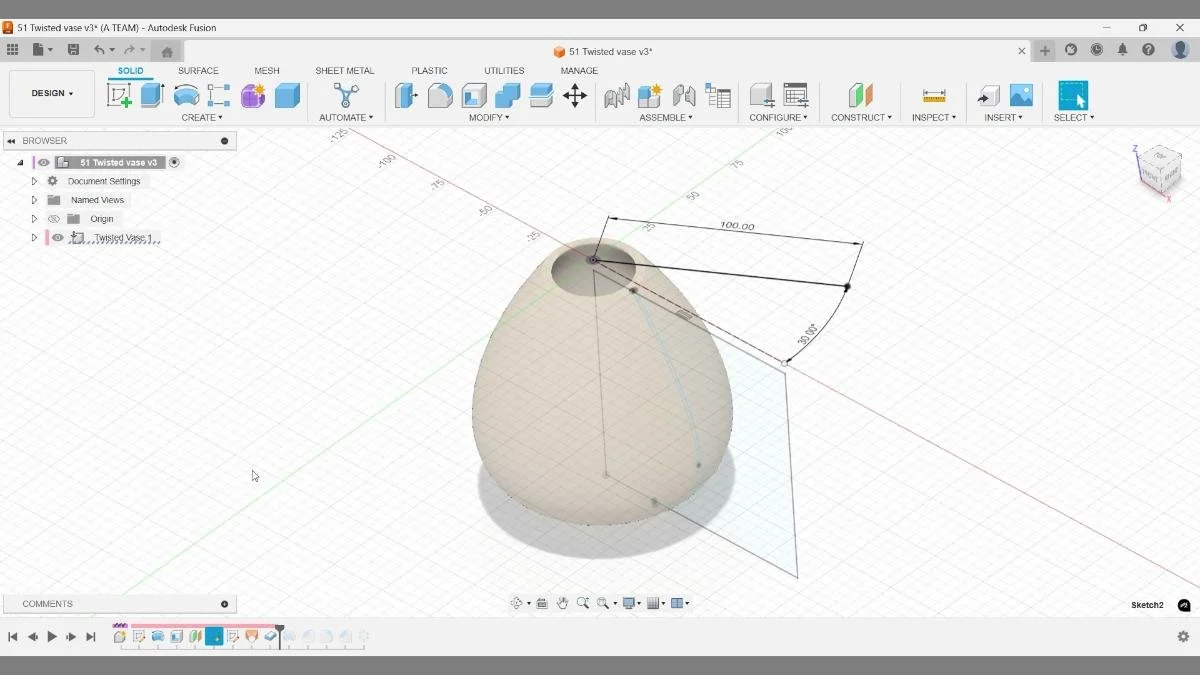Select the Create Sketch tool
Image resolution: width=1200 pixels, height=675 pixels.
(x=121, y=95)
